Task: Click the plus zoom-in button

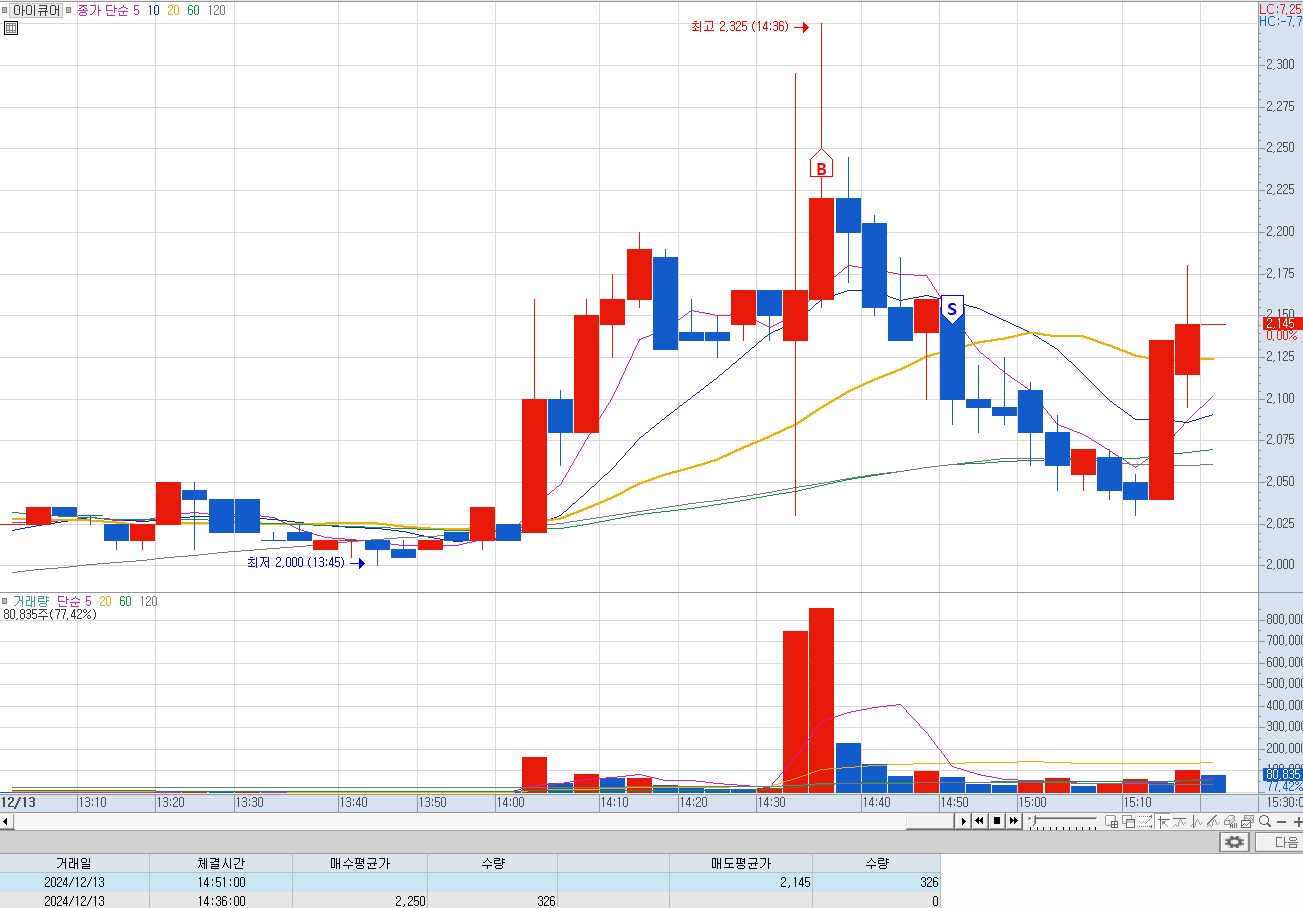Action: [1297, 822]
